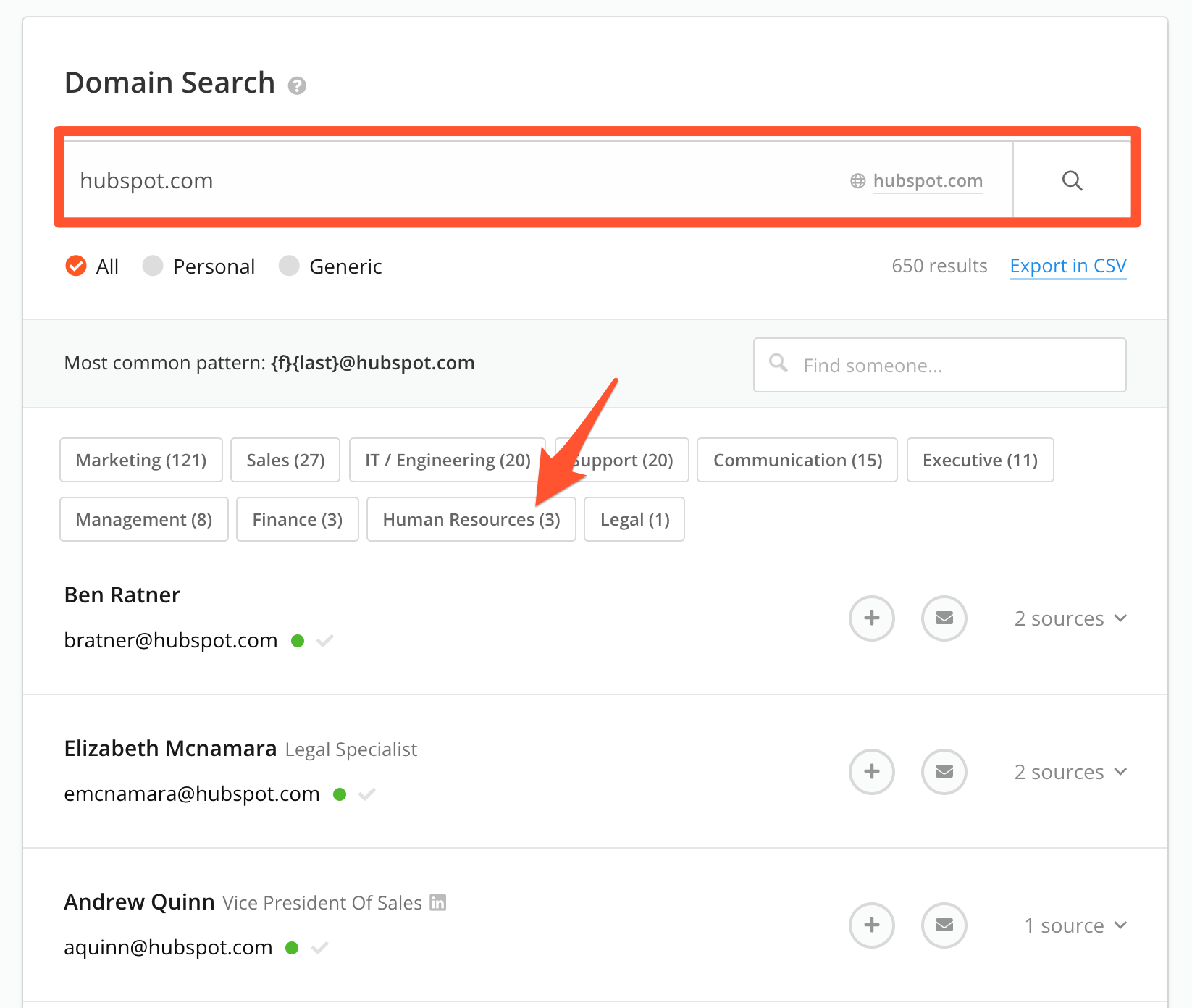
Task: Click the magnifier icon in Find someone box
Action: pyautogui.click(x=778, y=363)
